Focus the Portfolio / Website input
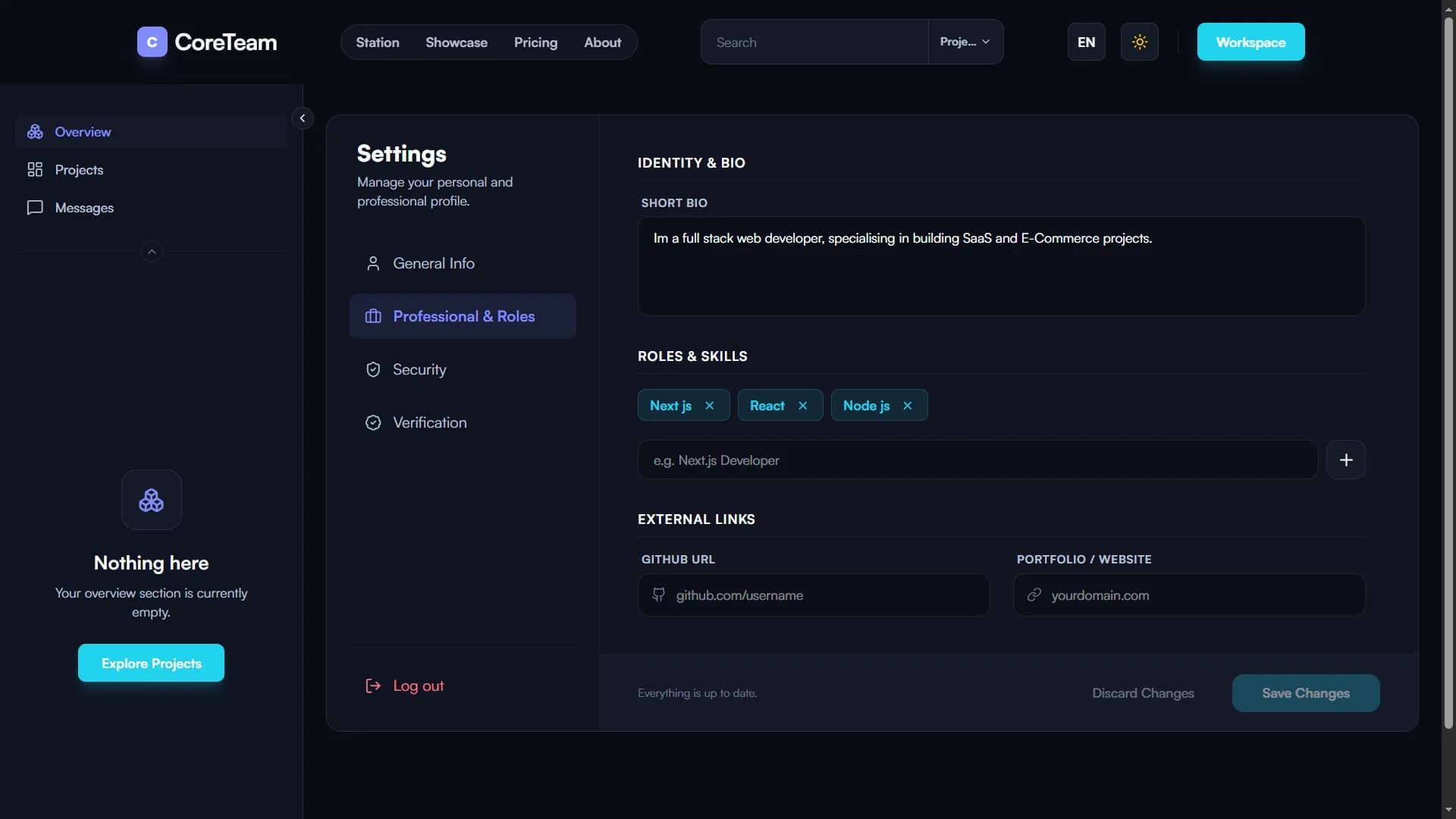Image resolution: width=1456 pixels, height=819 pixels. (1189, 595)
